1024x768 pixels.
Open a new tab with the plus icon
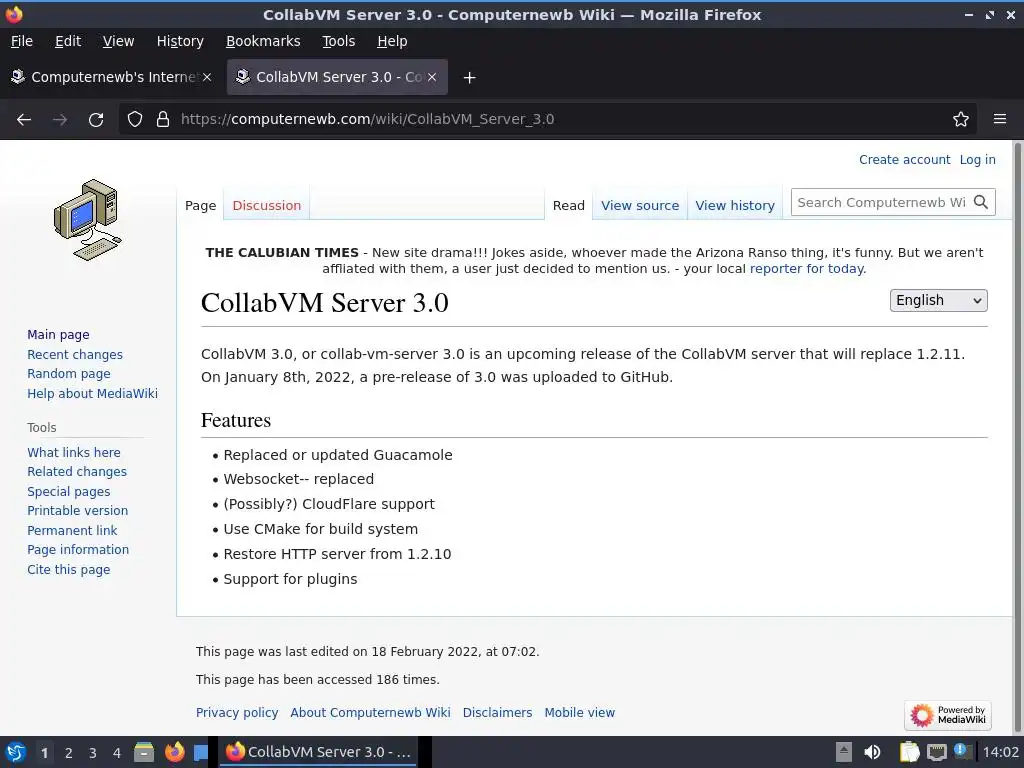(x=469, y=78)
